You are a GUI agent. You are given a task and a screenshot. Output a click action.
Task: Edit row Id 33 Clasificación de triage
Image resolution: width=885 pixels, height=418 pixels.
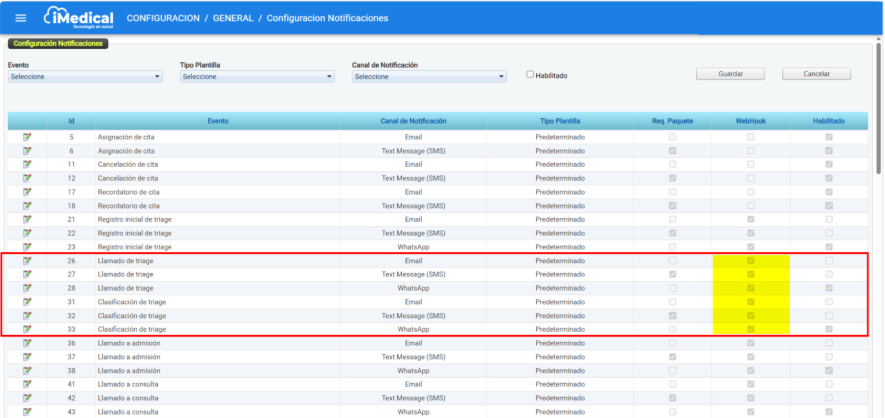(27, 329)
